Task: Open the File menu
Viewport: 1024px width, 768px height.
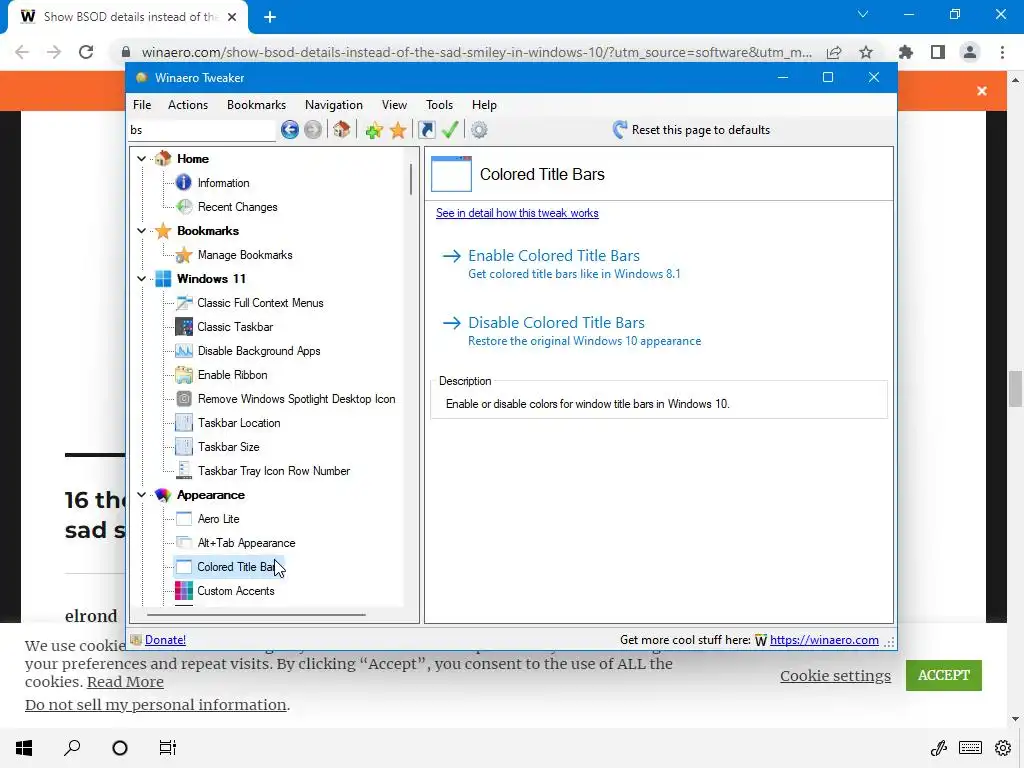Action: pos(142,104)
